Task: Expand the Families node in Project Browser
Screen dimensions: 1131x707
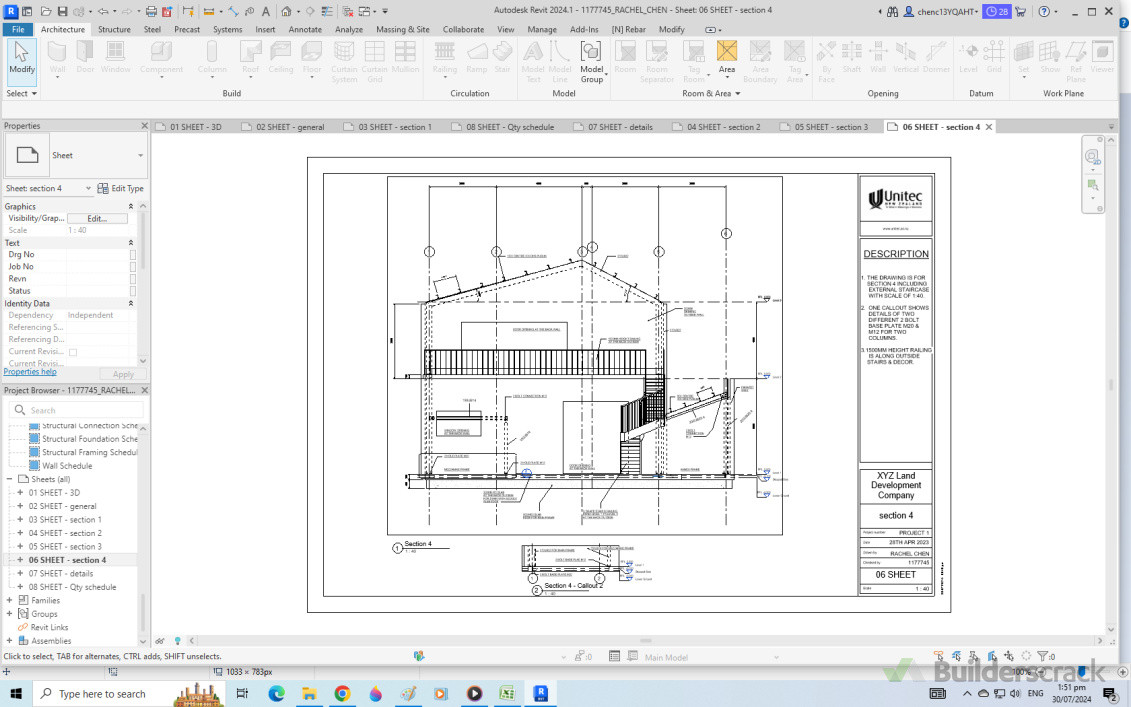Action: (x=10, y=600)
